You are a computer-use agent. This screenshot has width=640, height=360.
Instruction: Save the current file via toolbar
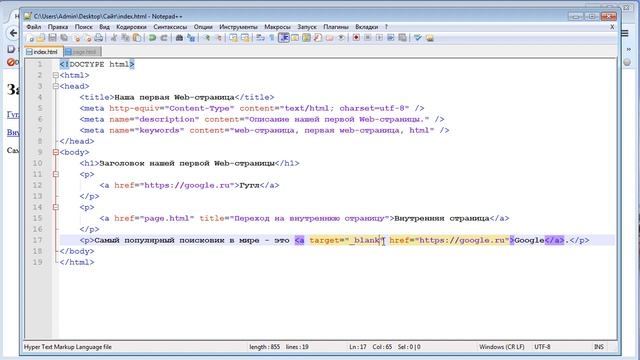(52, 38)
